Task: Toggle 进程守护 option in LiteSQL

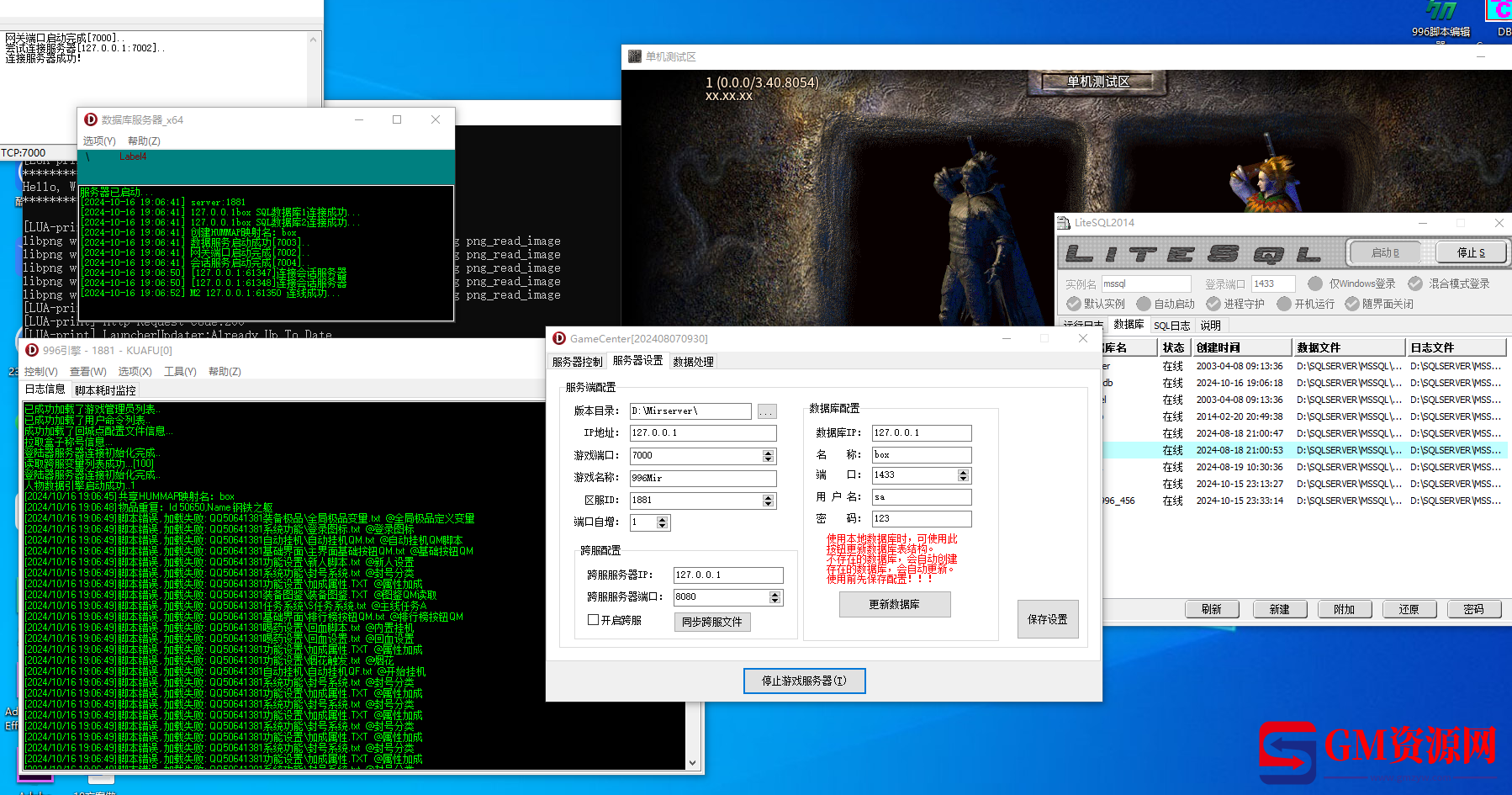Action: [1213, 304]
